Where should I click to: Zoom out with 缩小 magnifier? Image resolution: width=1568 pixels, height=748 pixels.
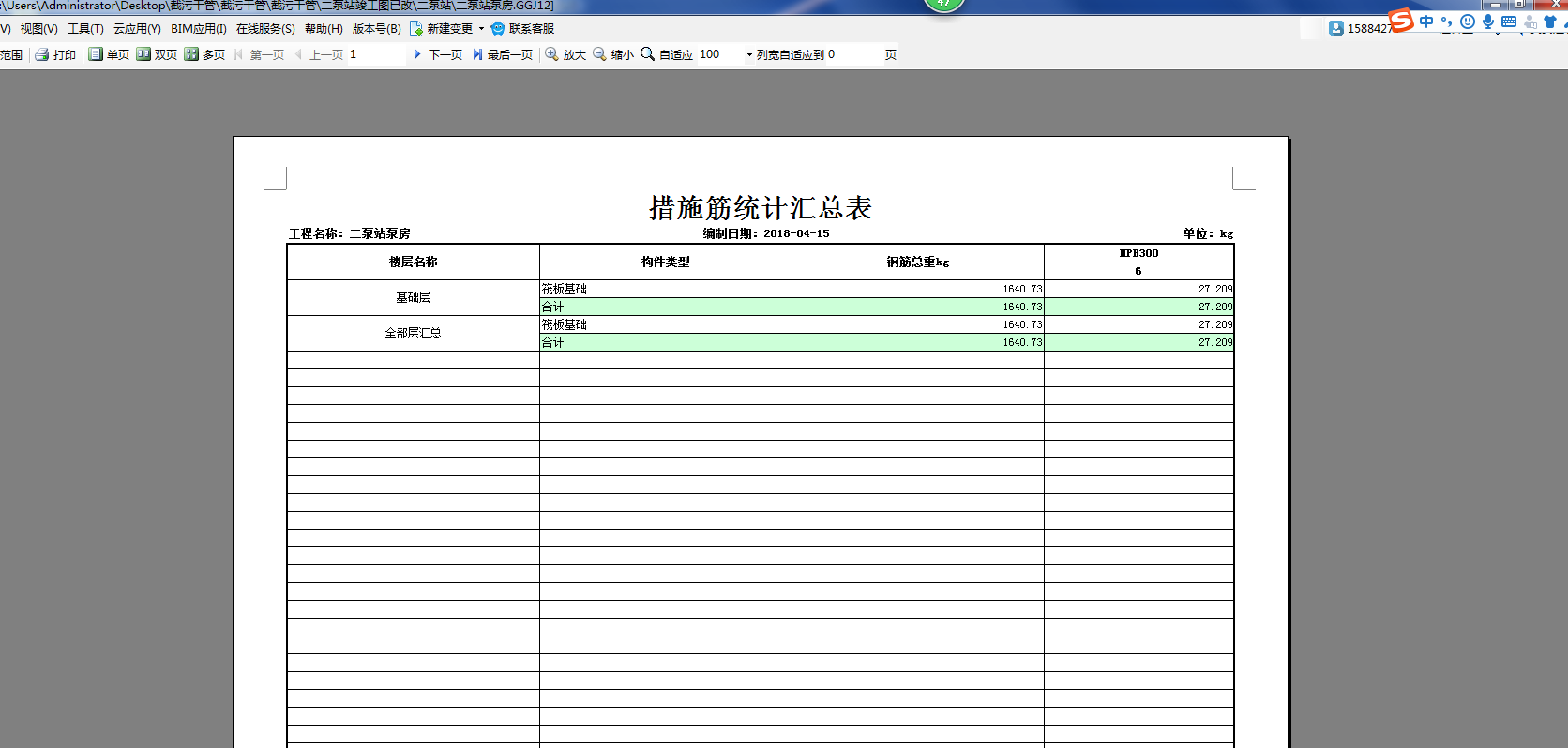(599, 54)
